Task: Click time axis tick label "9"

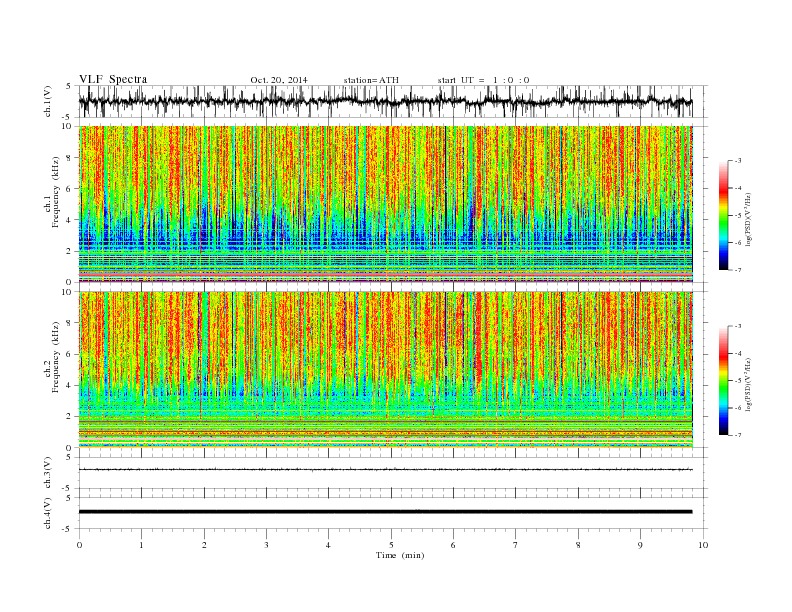Action: pyautogui.click(x=640, y=545)
